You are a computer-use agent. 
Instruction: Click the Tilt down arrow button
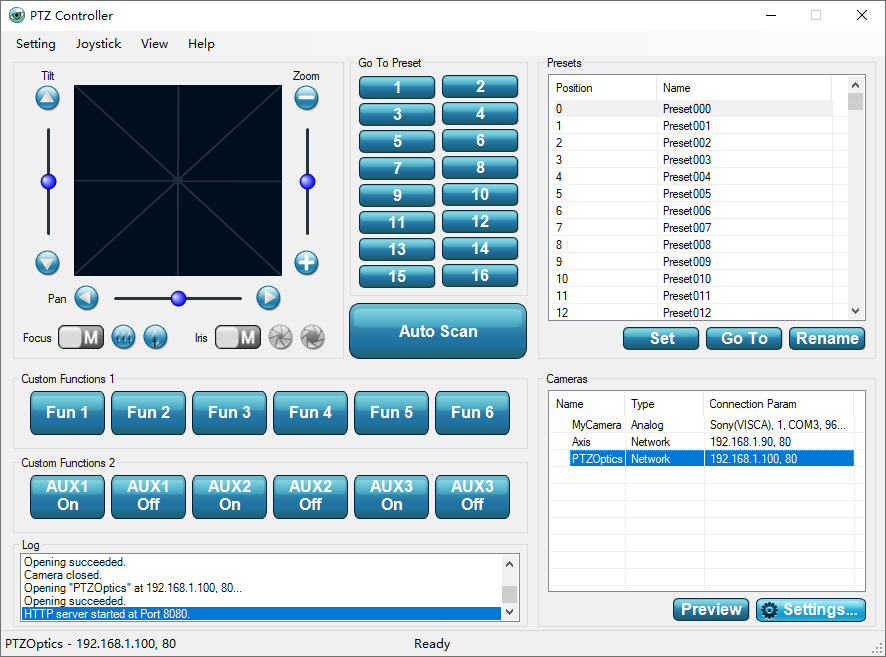click(47, 263)
